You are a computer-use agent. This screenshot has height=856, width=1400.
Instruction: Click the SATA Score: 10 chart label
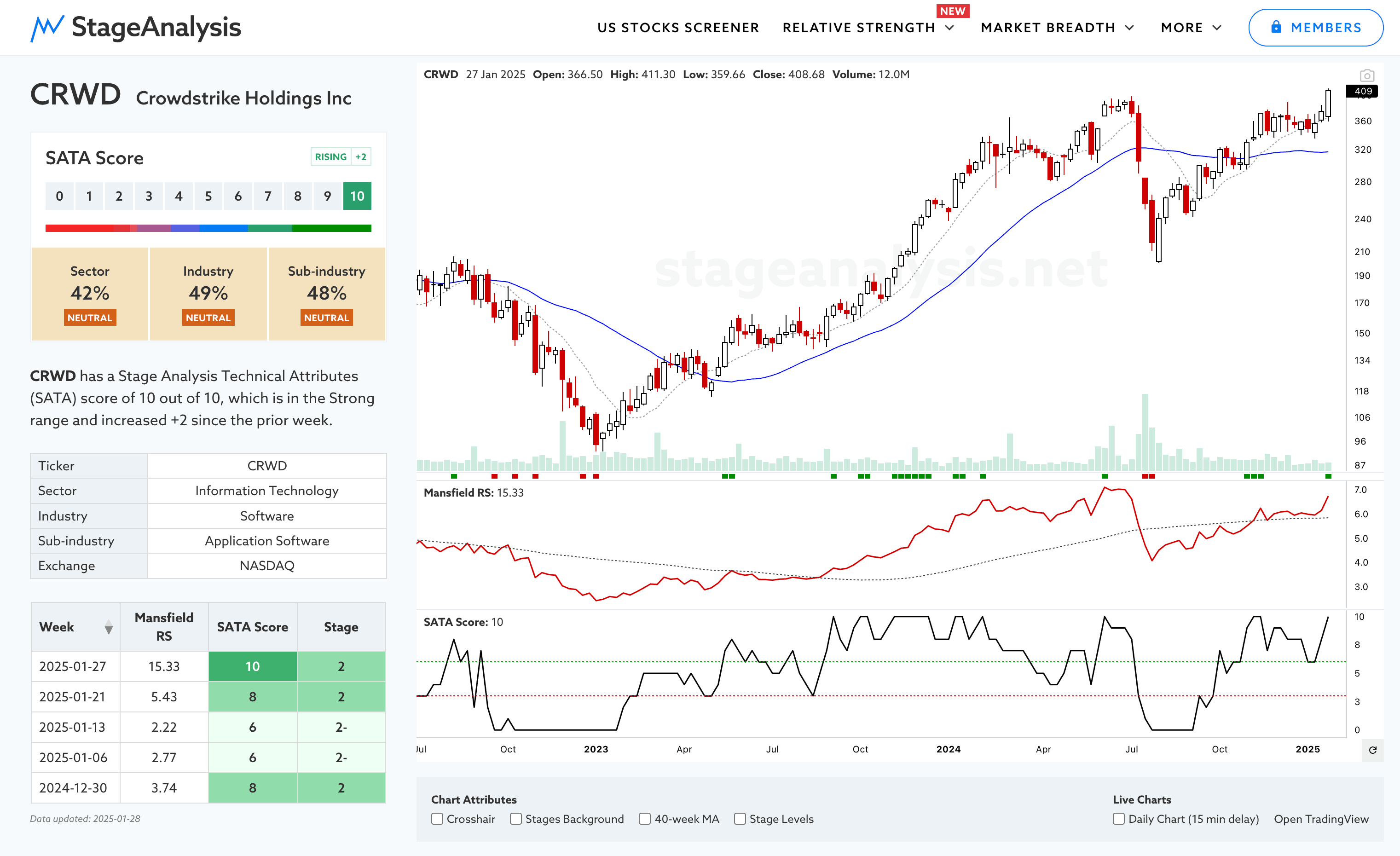point(463,622)
